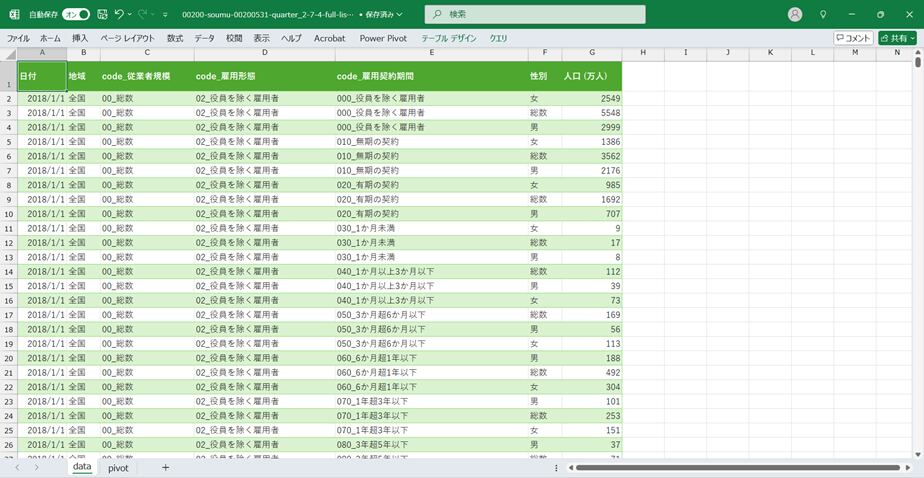Open the Undo history dropdown arrow
The height and width of the screenshot is (478, 924).
click(x=131, y=15)
